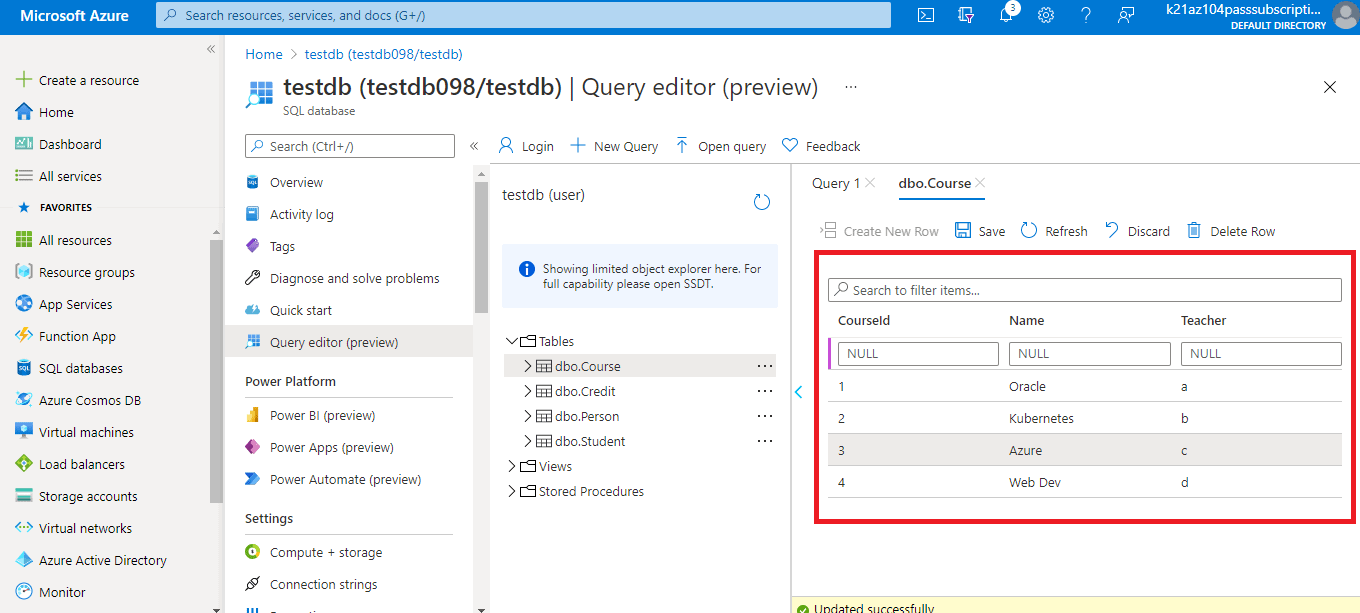Expand the dbo.Credit table node

coord(528,391)
